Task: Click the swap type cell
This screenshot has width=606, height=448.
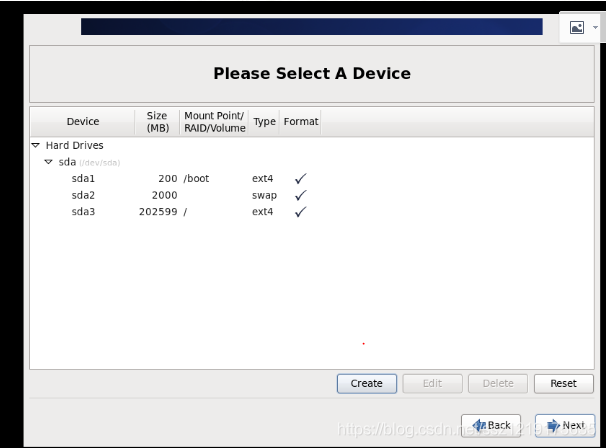Action: coord(264,196)
